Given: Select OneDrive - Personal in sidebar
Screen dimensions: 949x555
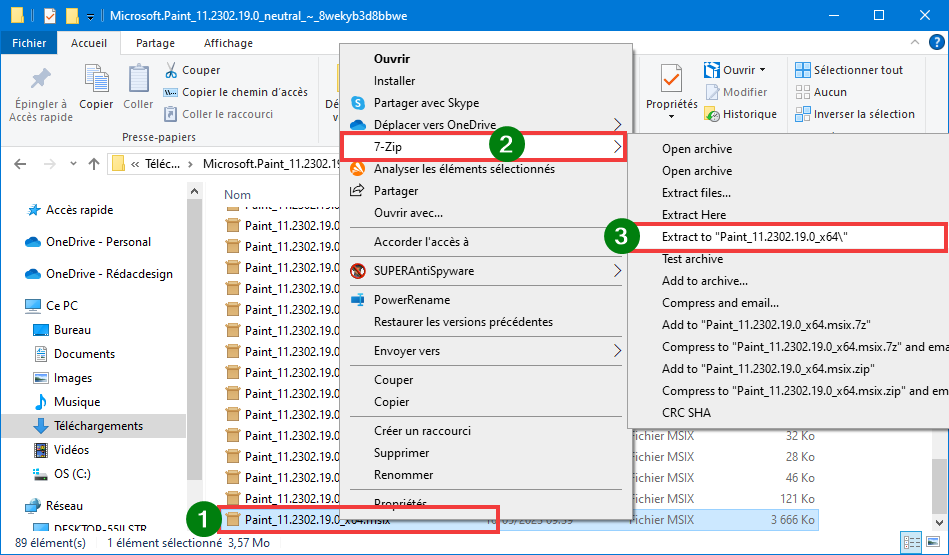Looking at the screenshot, I should tap(88, 242).
